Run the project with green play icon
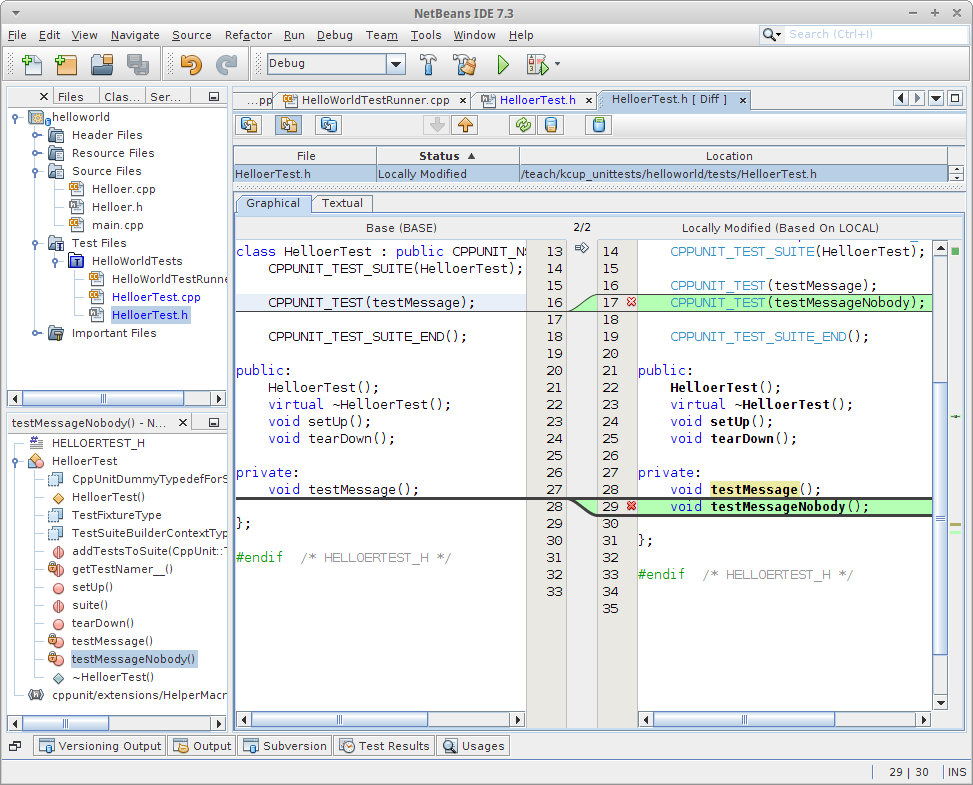Viewport: 973px width, 785px height. pyautogui.click(x=503, y=65)
